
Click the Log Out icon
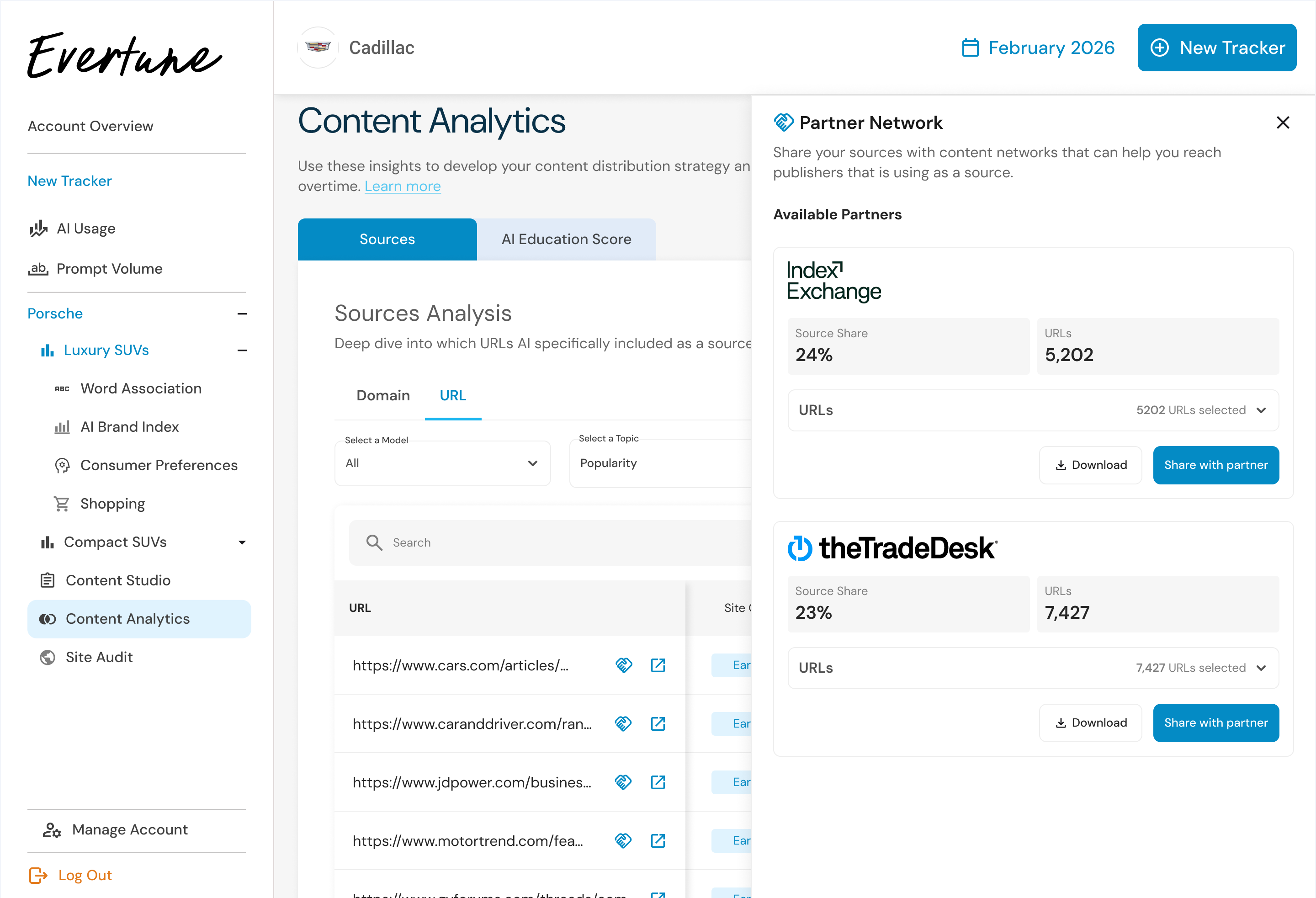(x=38, y=875)
